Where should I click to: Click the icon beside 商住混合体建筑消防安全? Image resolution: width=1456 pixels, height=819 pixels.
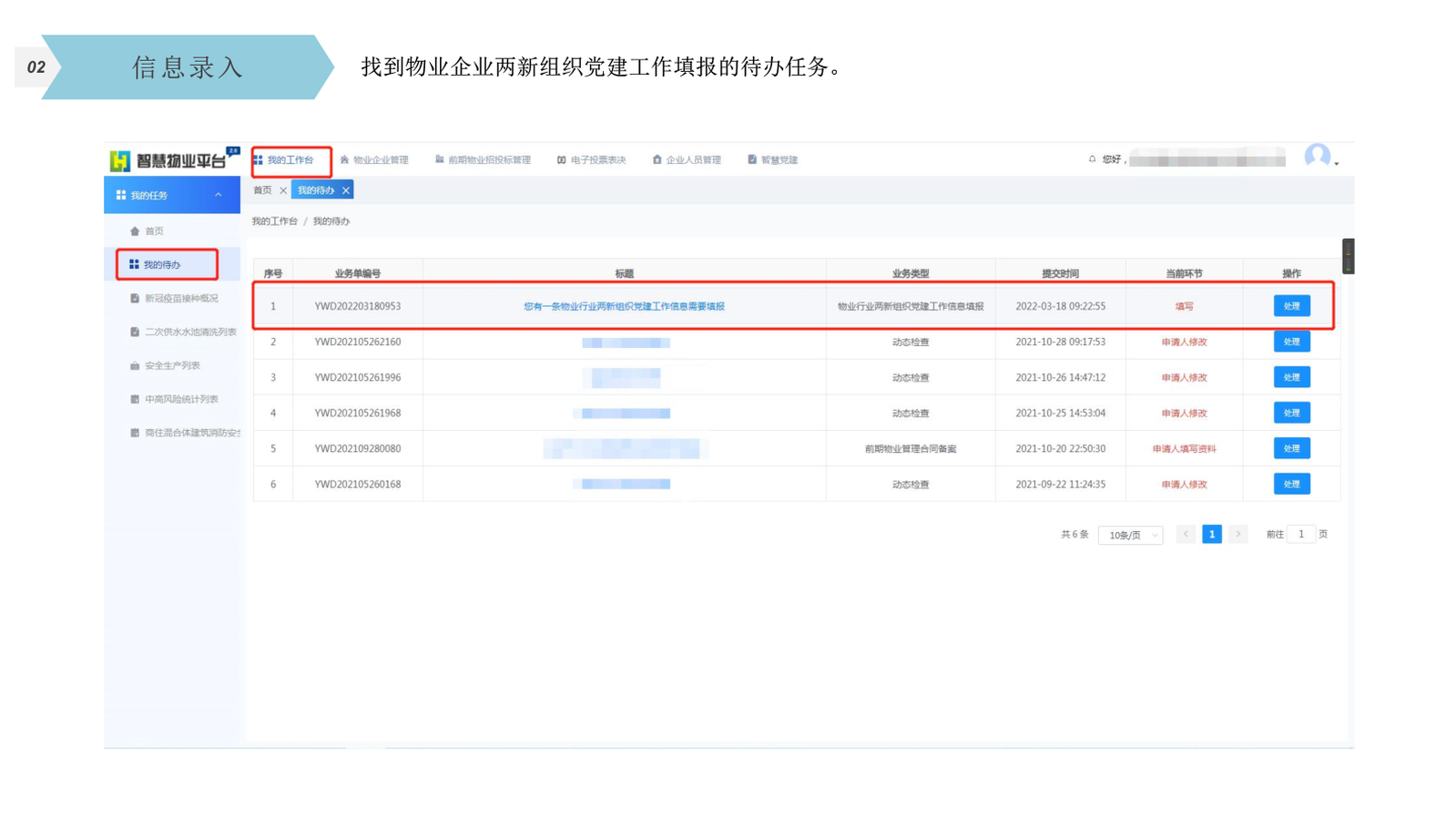[x=135, y=433]
